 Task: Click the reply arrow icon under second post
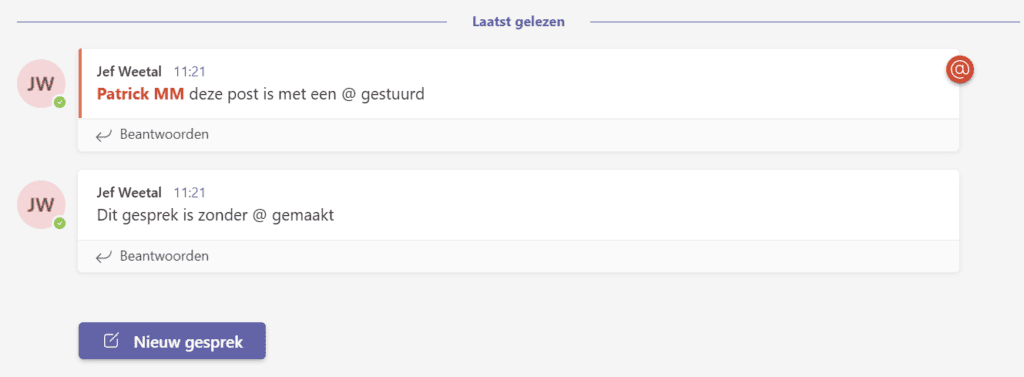click(x=104, y=257)
